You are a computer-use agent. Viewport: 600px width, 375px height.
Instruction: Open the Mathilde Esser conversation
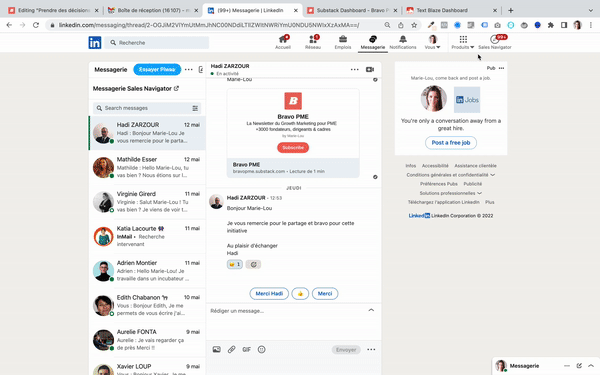click(x=147, y=168)
